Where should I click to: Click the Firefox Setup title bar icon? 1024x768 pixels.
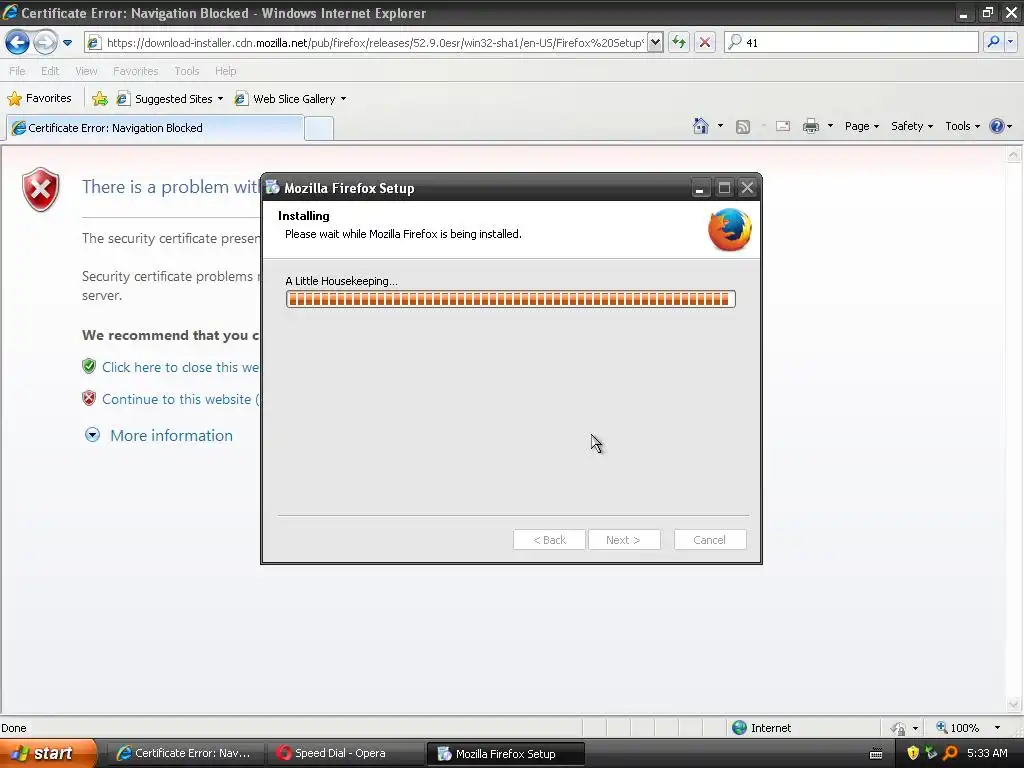272,187
